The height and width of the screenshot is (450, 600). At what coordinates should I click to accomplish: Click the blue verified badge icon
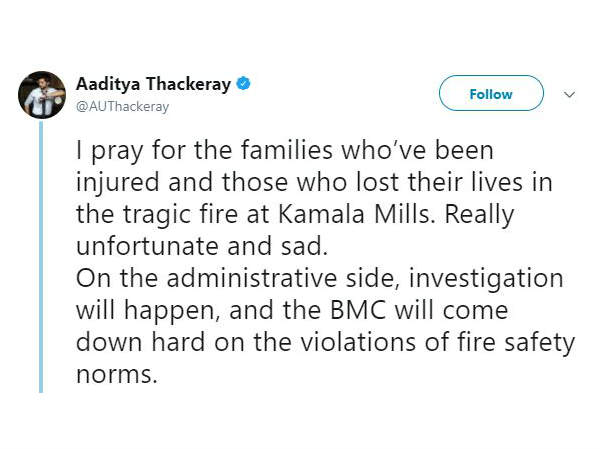point(243,83)
